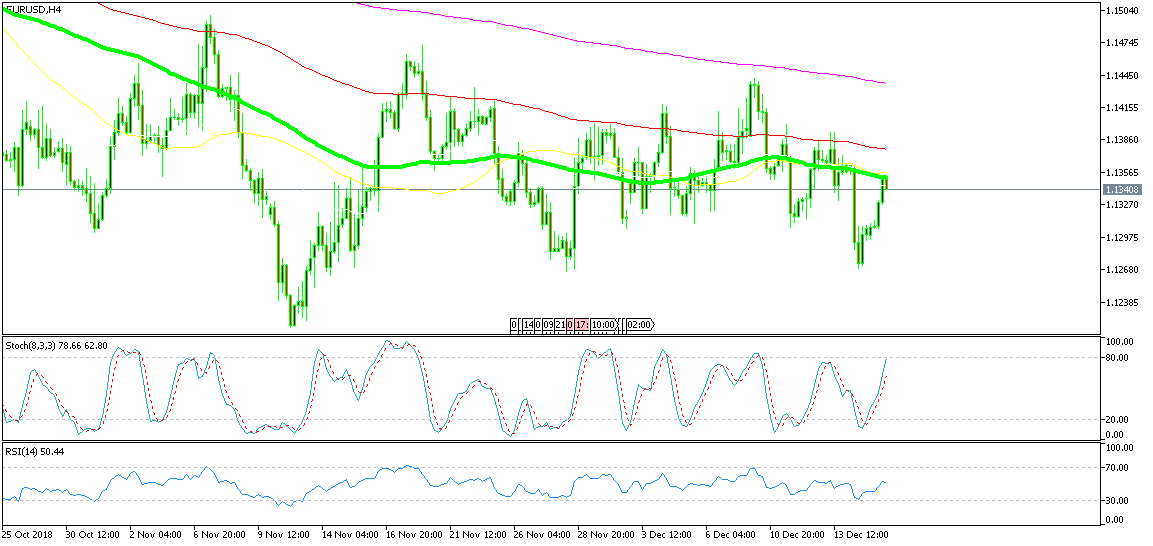Click the 1.12385 price axis label
1153x546 pixels.
click(x=1121, y=302)
